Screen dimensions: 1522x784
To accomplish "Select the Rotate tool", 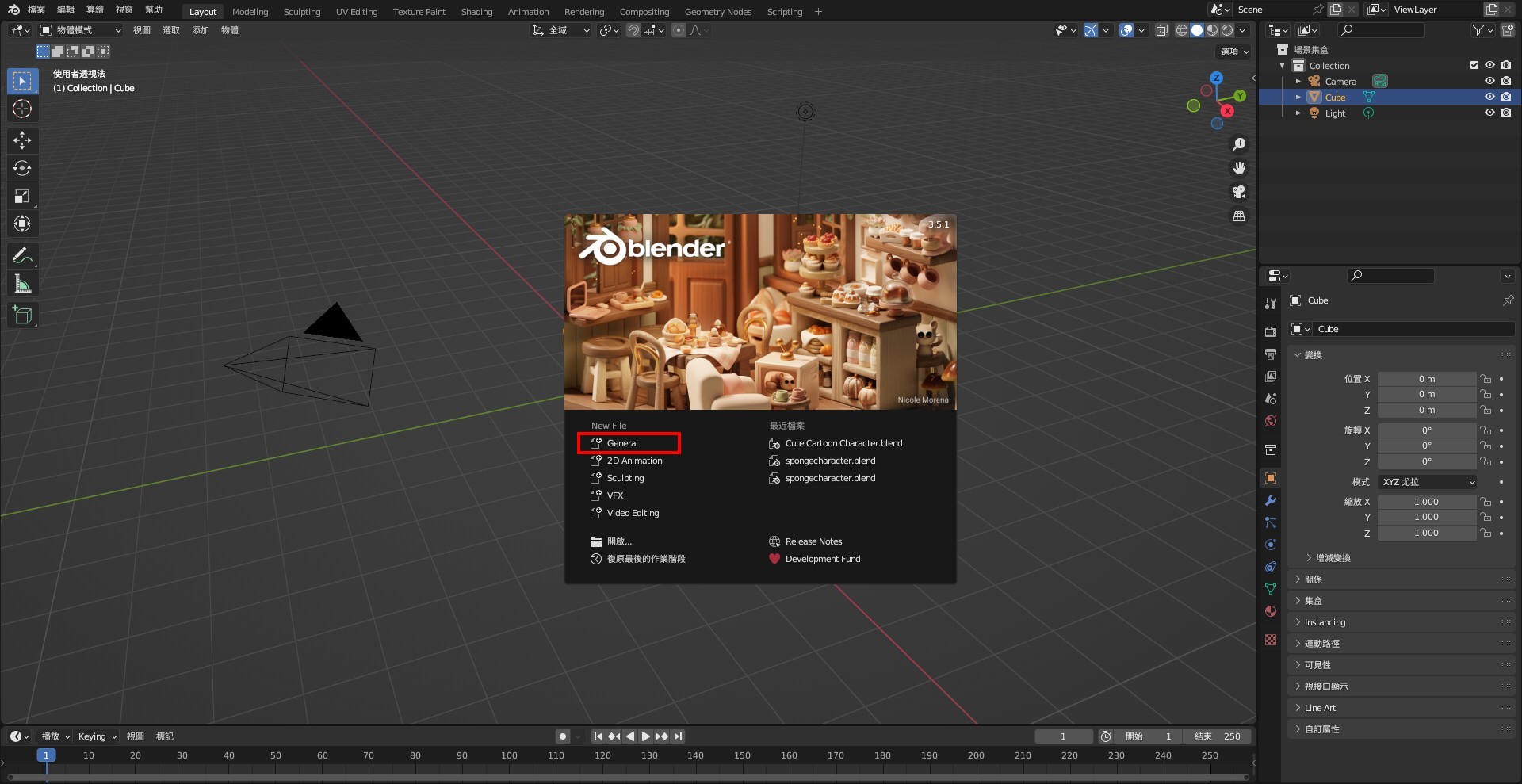I will pos(22,168).
